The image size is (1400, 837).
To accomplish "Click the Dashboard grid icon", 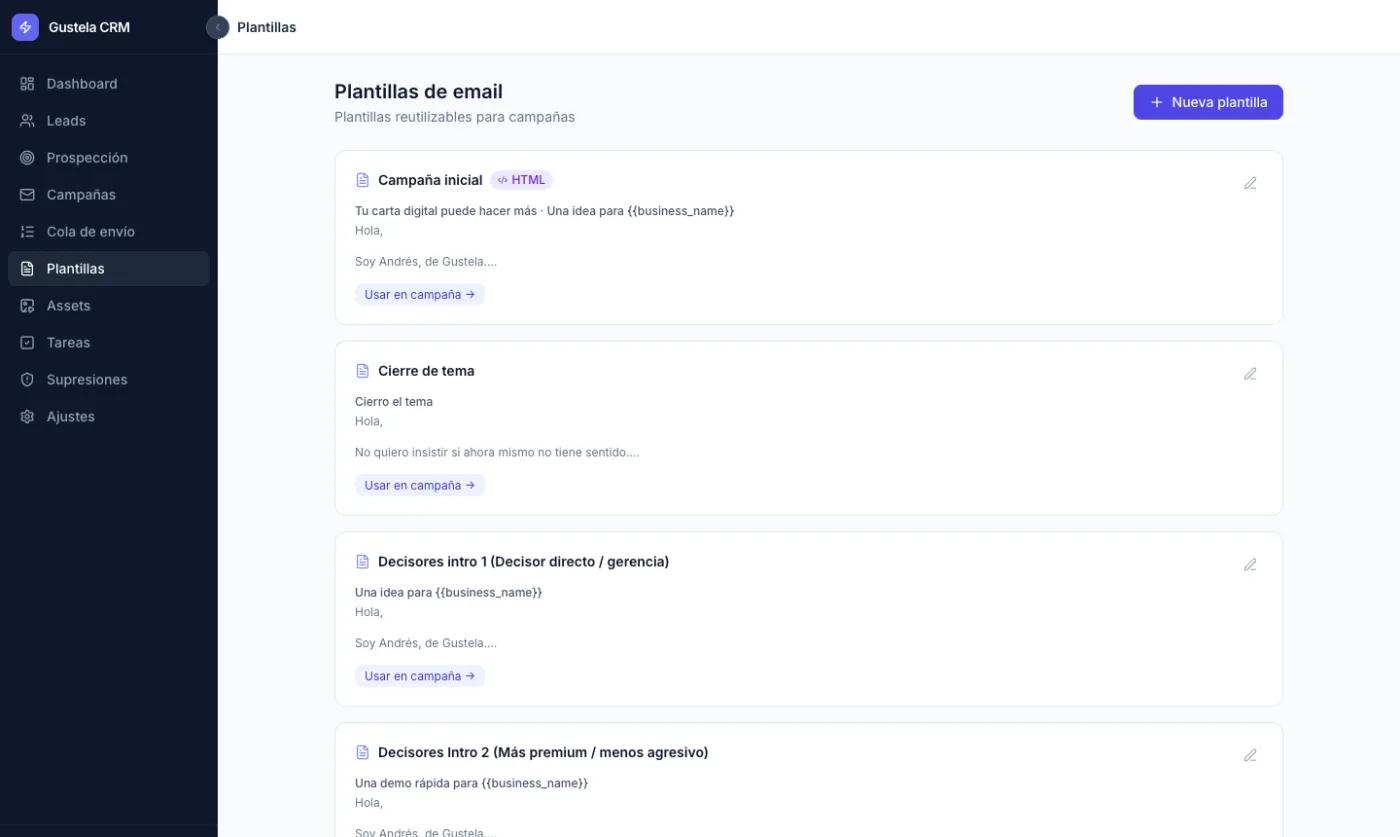I will point(27,84).
